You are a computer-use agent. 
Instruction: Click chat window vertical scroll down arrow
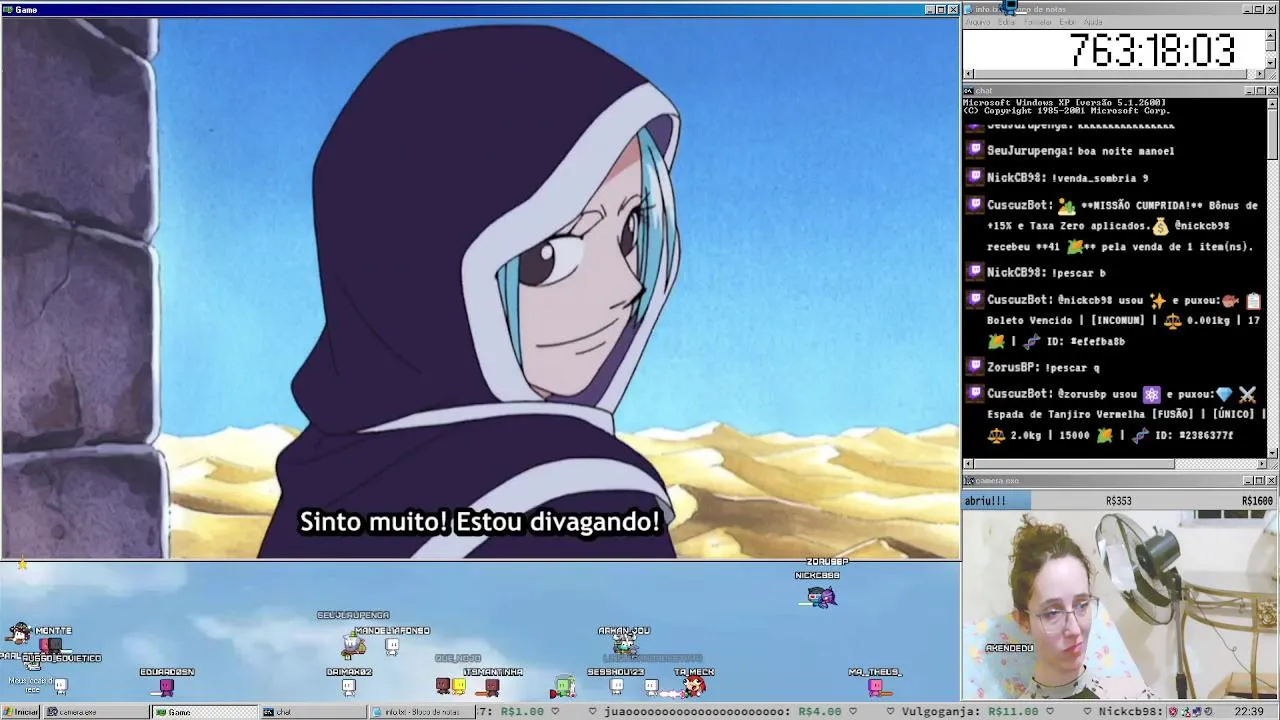click(x=1272, y=453)
